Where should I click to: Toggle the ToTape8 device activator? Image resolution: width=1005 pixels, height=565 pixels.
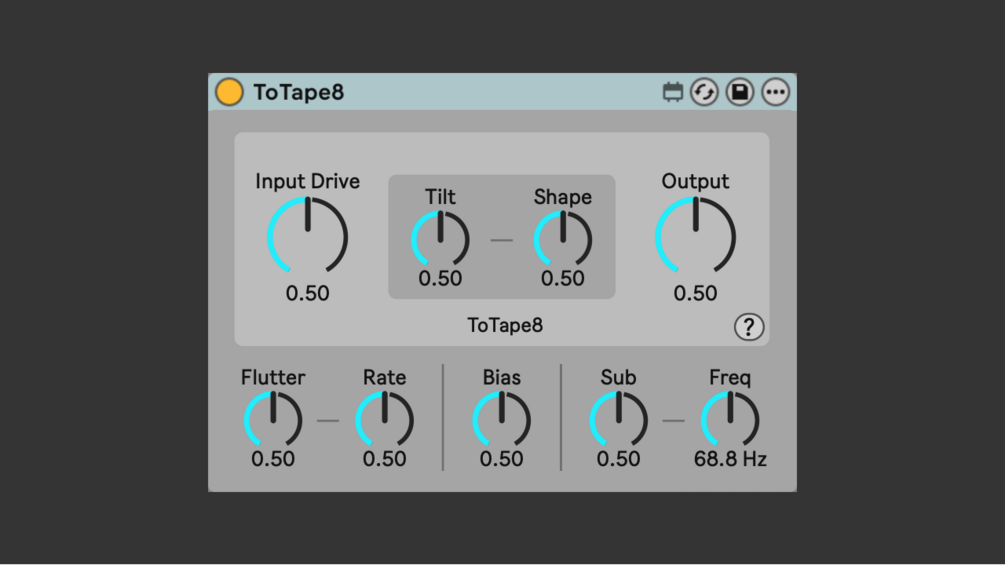pyautogui.click(x=229, y=92)
